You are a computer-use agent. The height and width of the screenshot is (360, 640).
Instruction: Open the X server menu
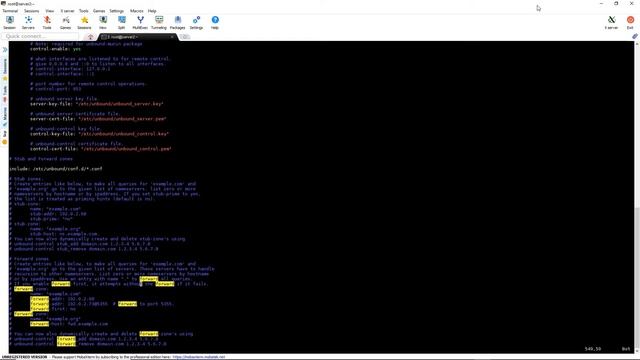click(x=67, y=11)
